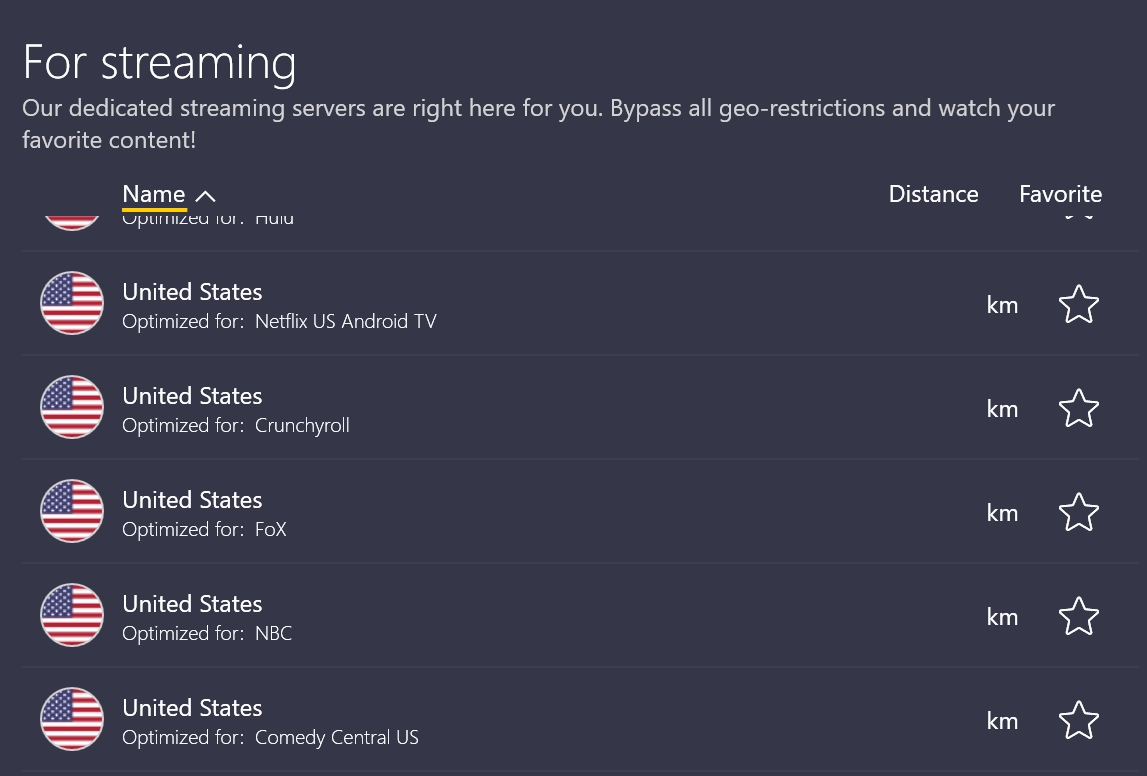
Task: Add Comedy Central US to favorites
Action: [x=1078, y=720]
